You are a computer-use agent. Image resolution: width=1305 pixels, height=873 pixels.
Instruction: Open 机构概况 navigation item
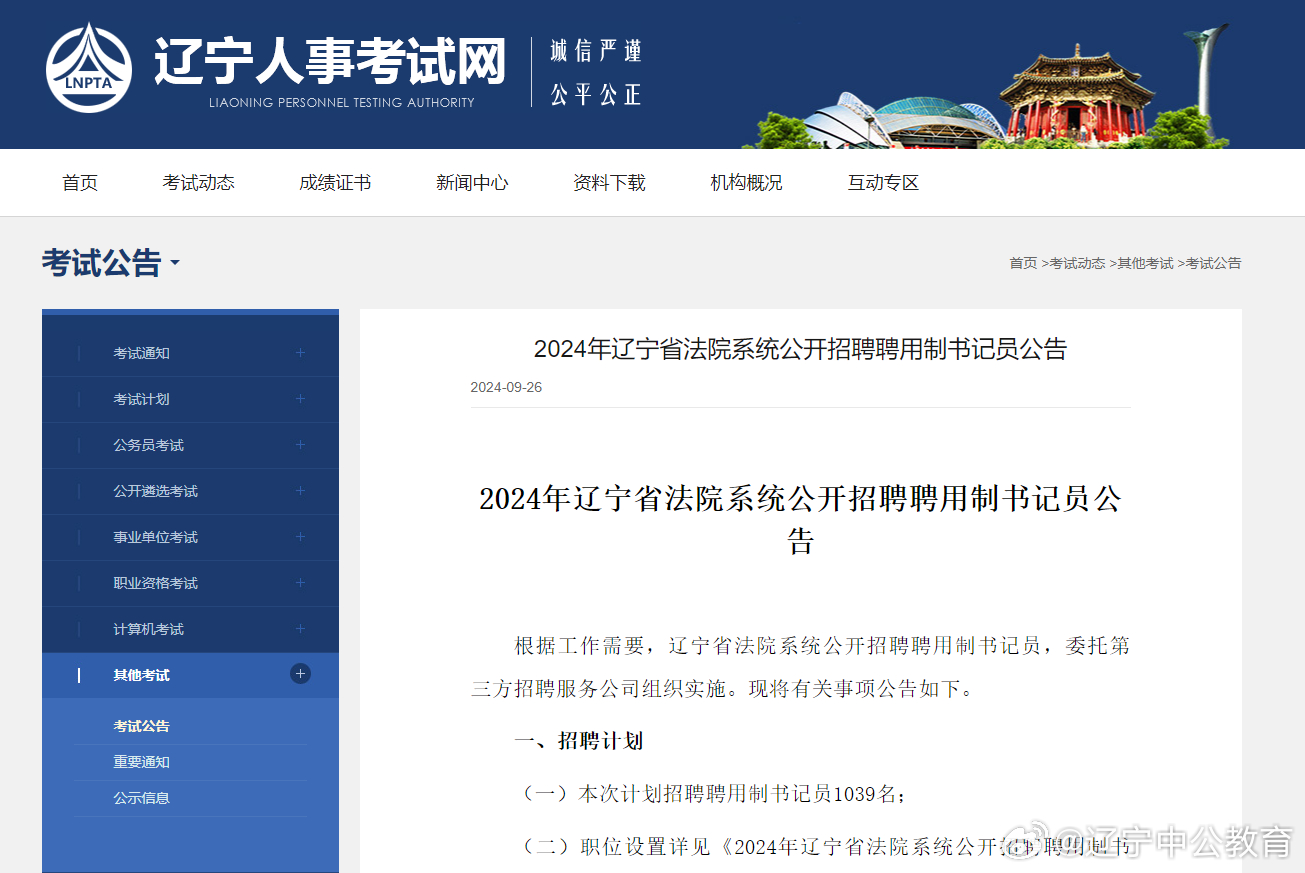(x=746, y=183)
